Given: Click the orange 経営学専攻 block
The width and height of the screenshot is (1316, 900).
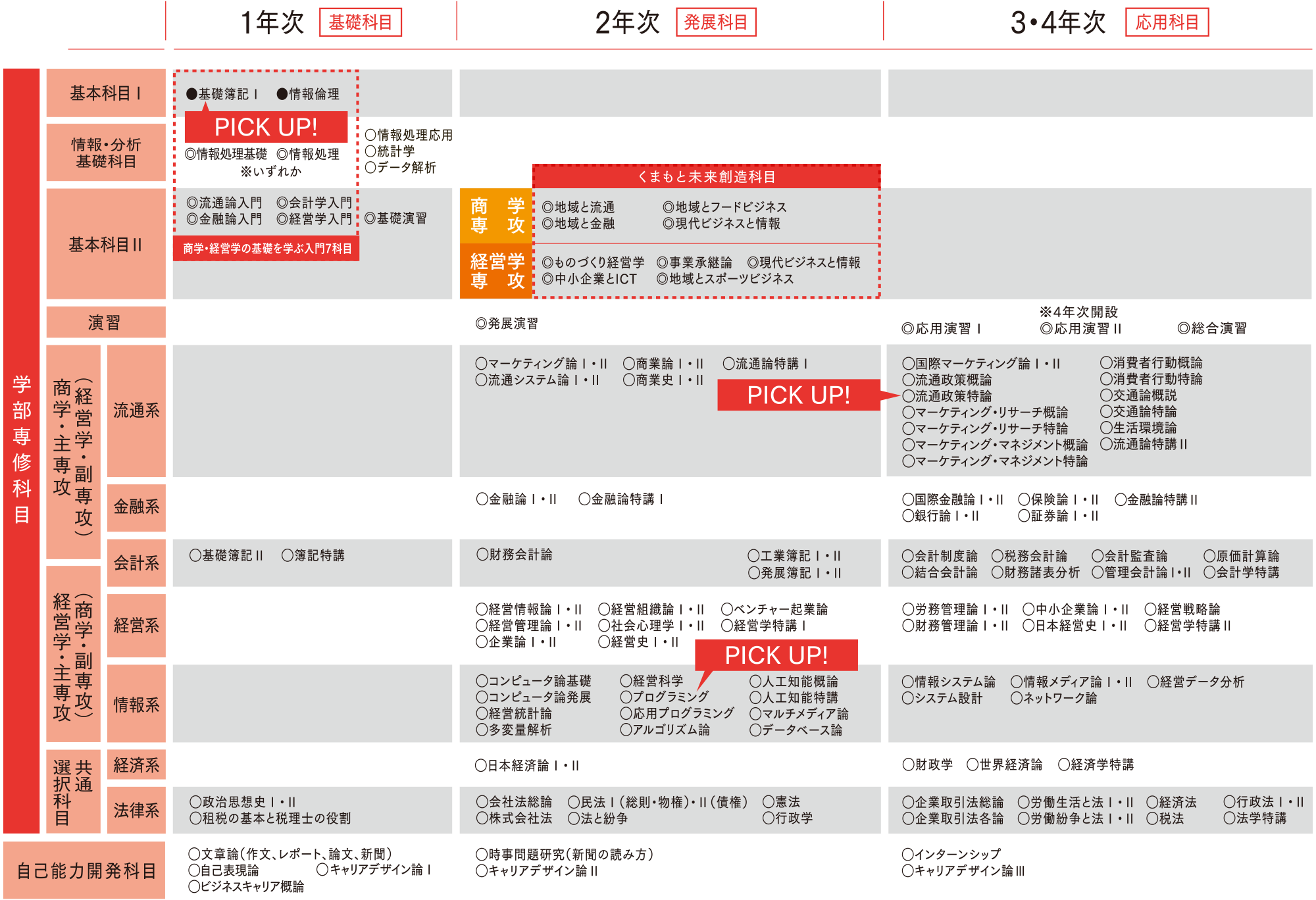Looking at the screenshot, I should [x=497, y=271].
